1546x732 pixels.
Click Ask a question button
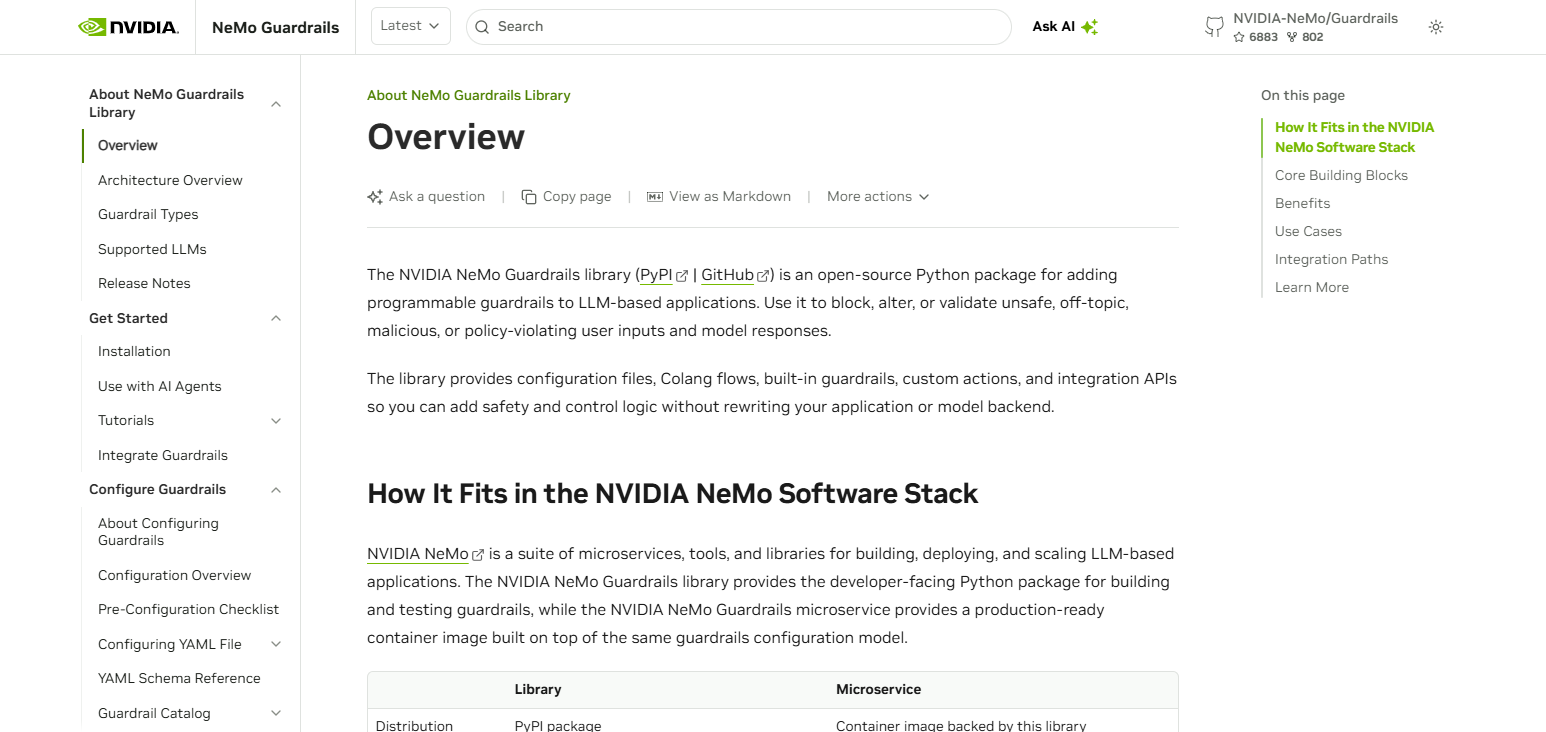pos(426,197)
